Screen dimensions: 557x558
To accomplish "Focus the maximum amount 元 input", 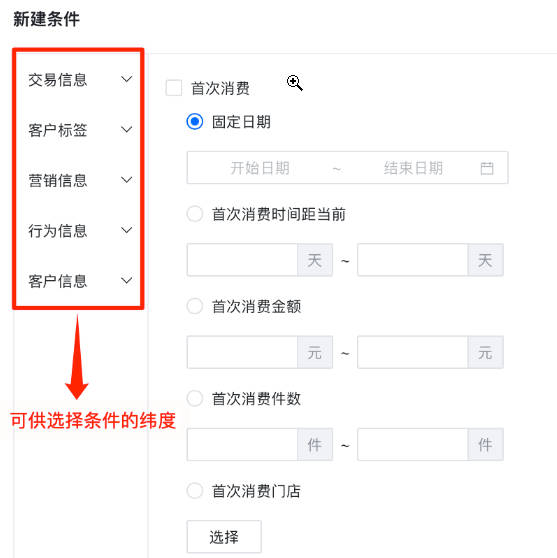I will pos(413,352).
